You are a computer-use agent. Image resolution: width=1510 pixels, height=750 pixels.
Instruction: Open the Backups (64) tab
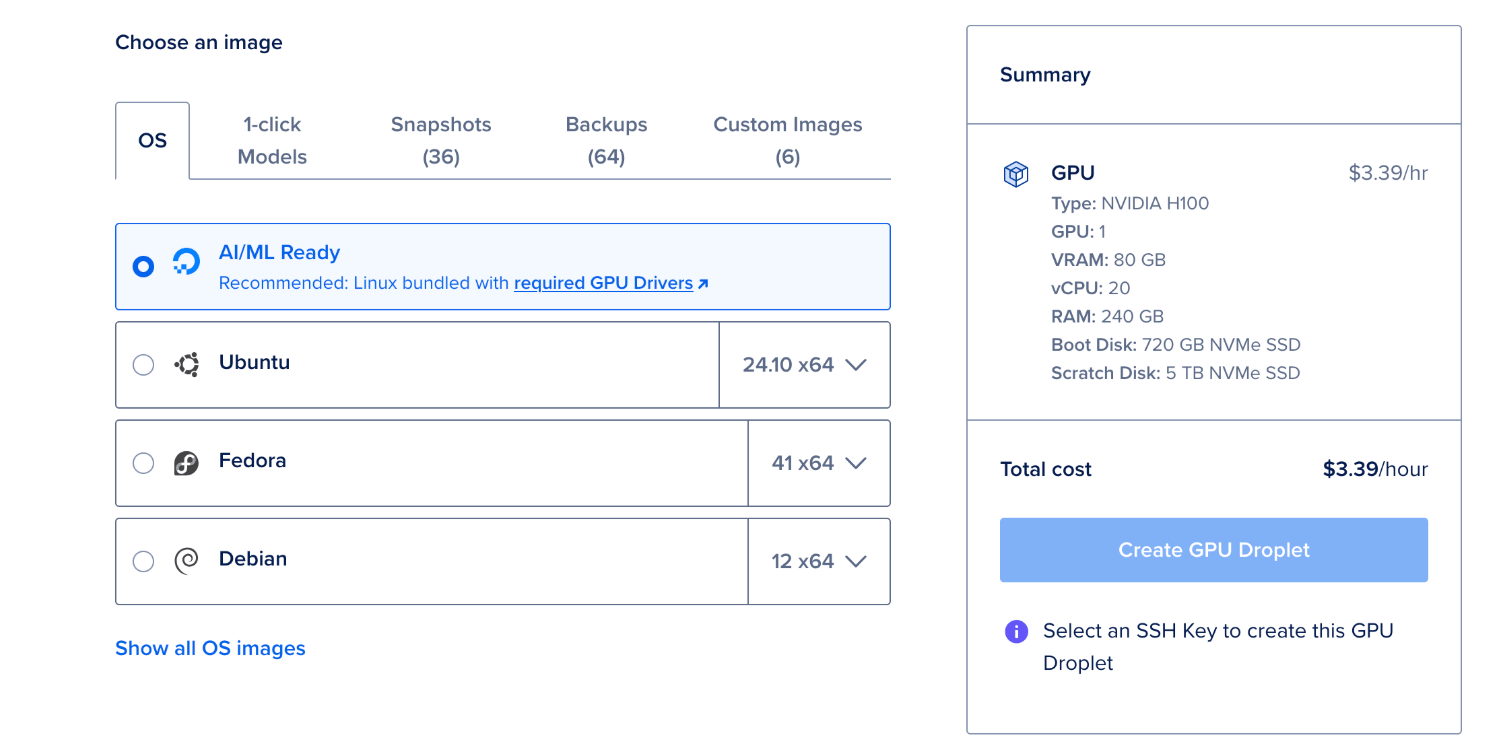(606, 141)
